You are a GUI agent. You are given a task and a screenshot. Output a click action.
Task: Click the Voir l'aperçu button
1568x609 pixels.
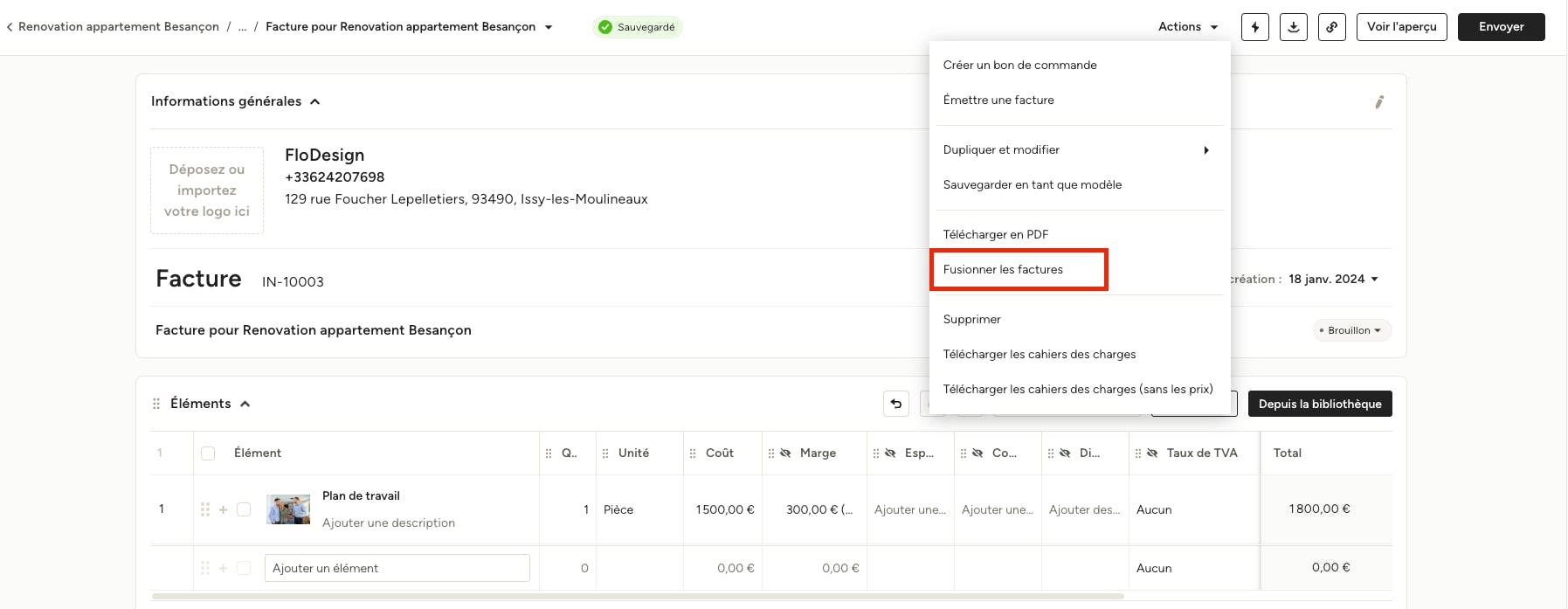1402,27
